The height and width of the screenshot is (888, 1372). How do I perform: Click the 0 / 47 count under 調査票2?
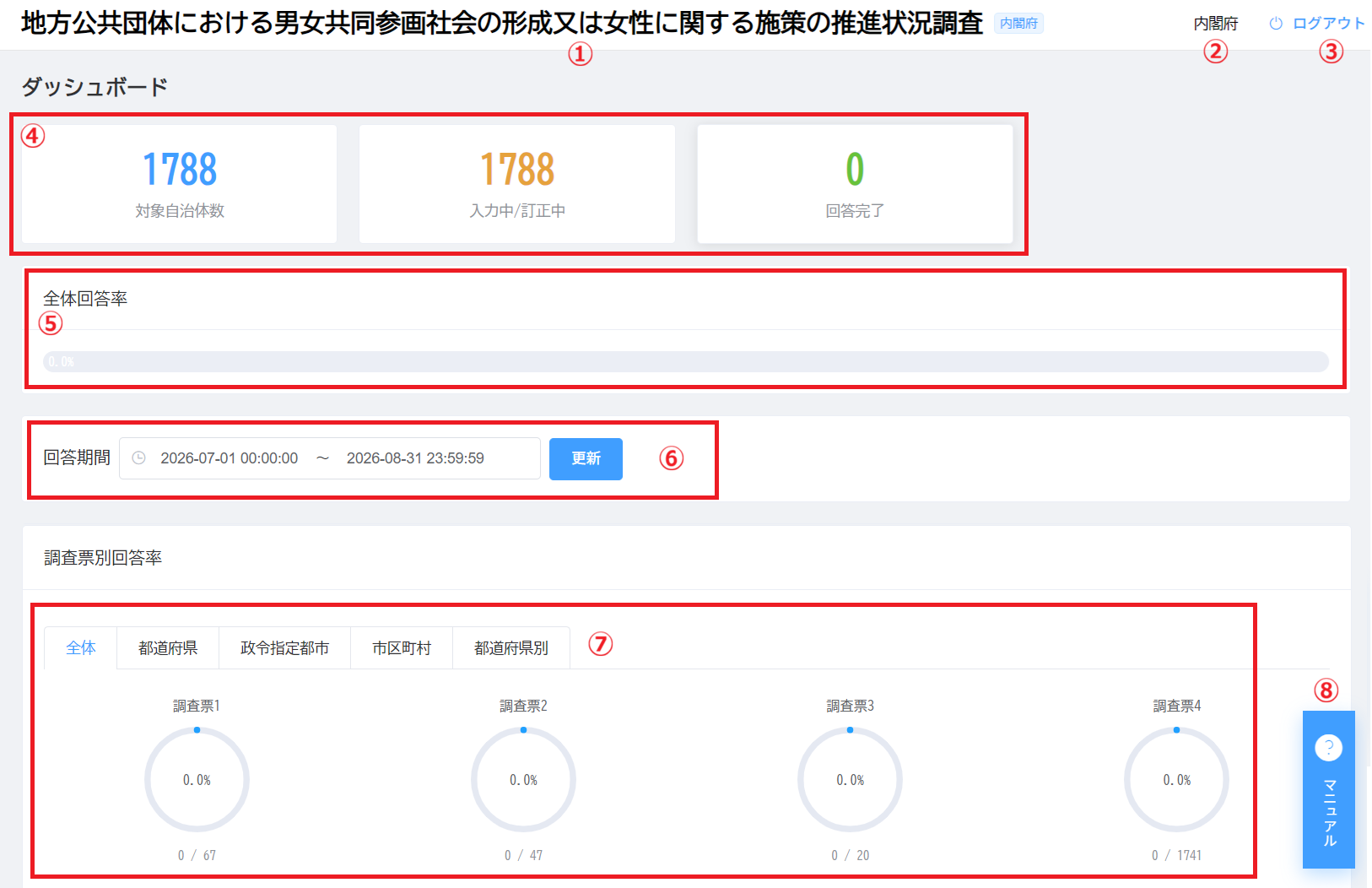523,855
